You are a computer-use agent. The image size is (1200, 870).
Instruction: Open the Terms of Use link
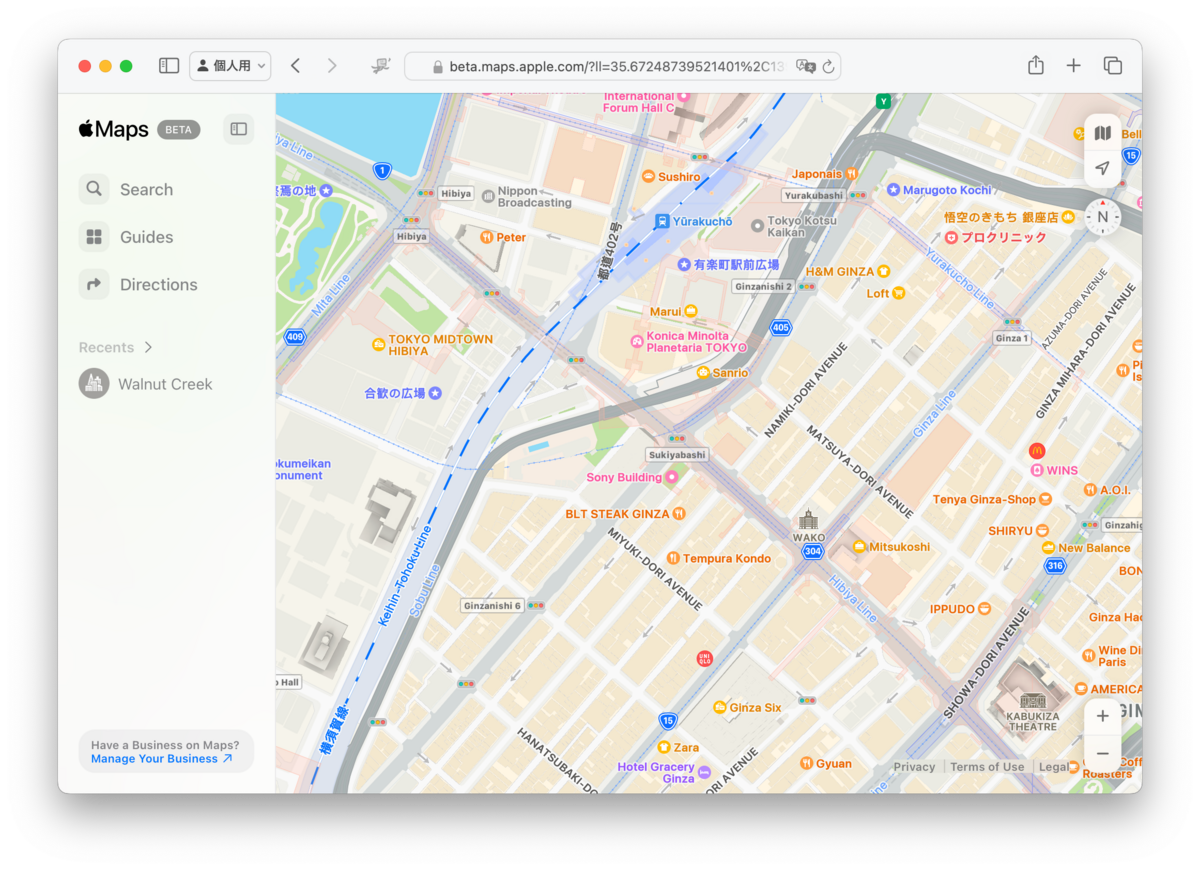click(987, 767)
